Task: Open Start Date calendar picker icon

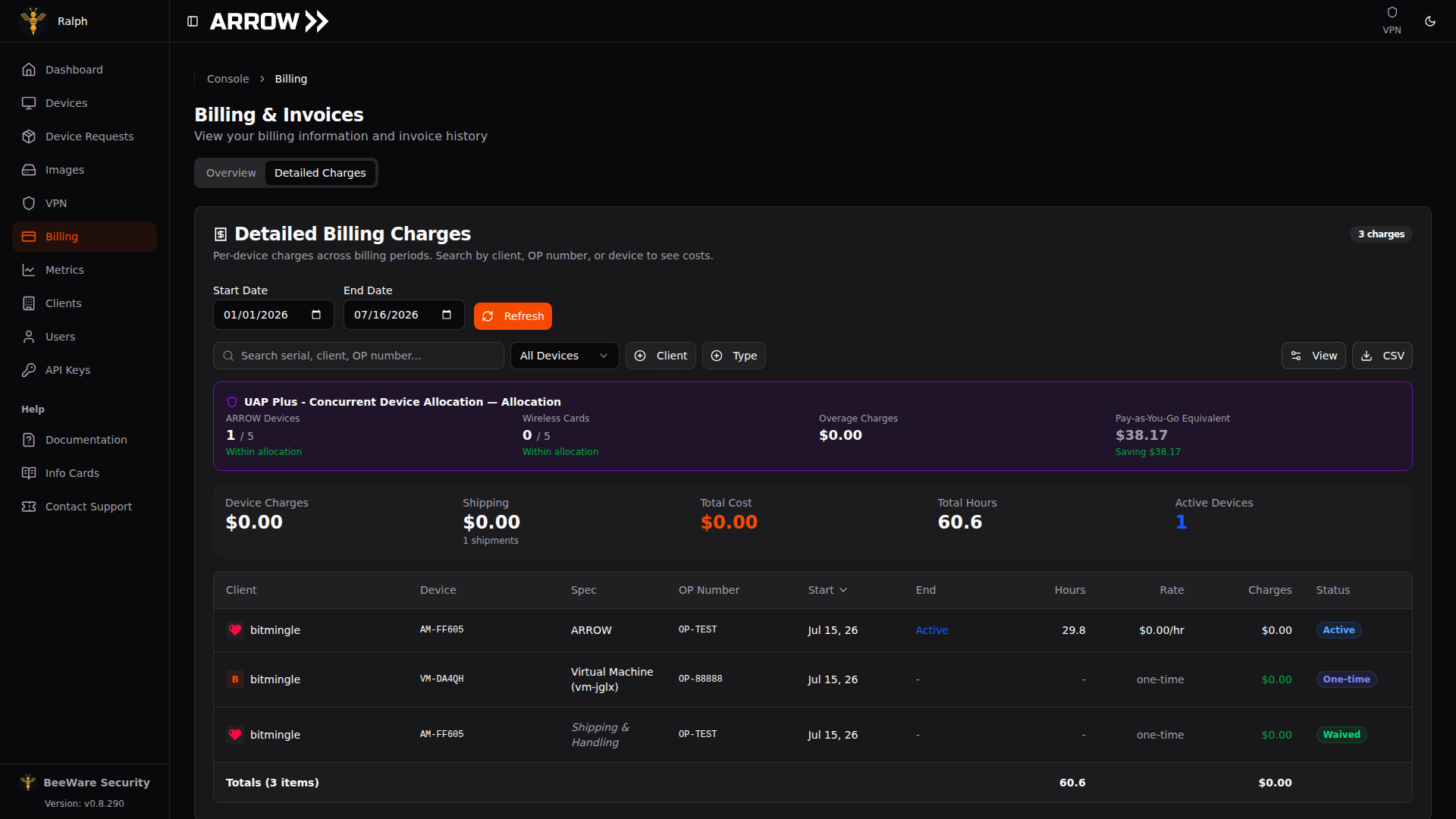Action: pyautogui.click(x=316, y=315)
